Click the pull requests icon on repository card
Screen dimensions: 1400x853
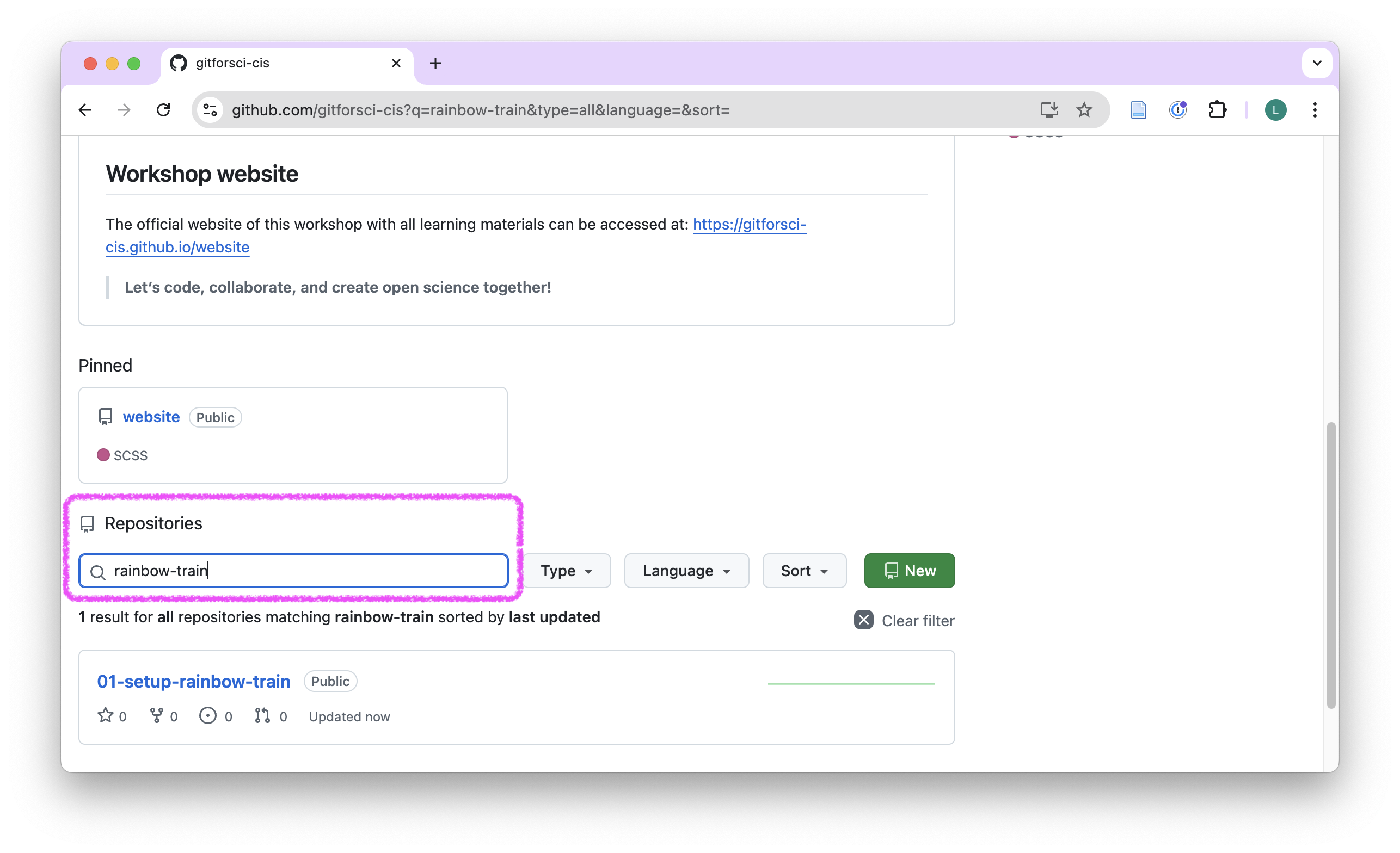click(x=262, y=715)
